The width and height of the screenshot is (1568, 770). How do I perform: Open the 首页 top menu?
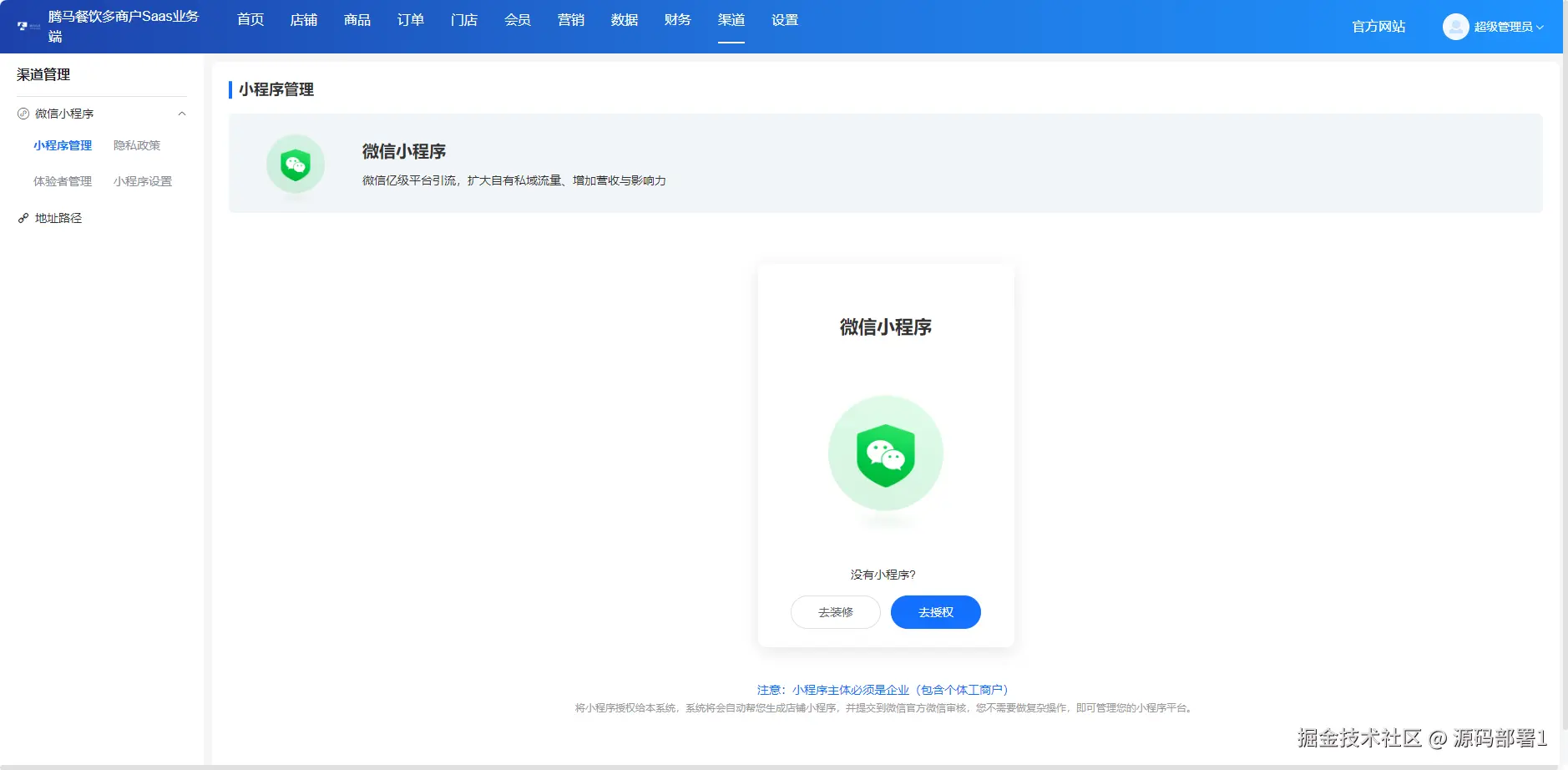tap(250, 20)
